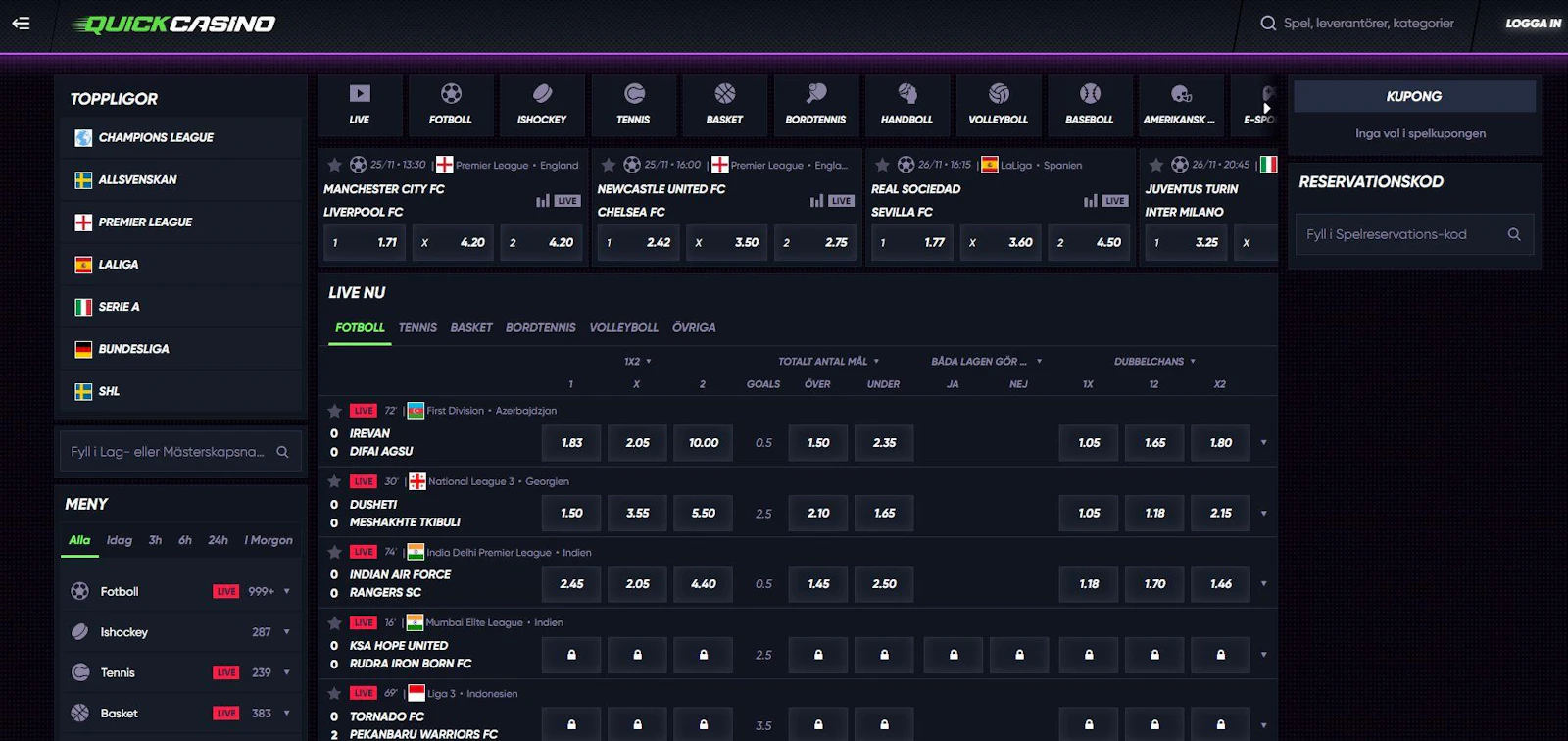1568x741 pixels.
Task: Select the Baseboll sport icon
Action: coord(1090,104)
